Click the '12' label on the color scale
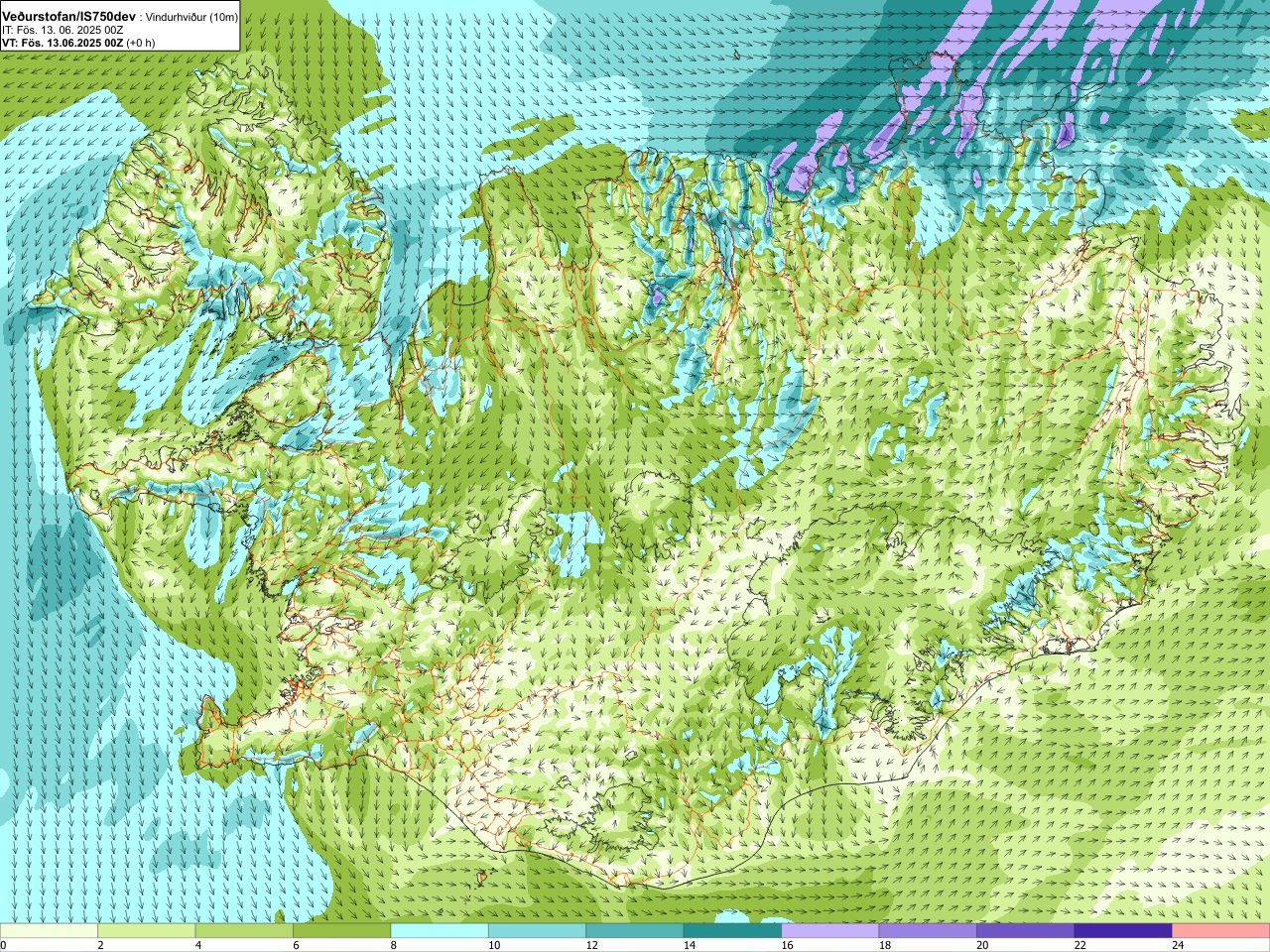Viewport: 1270px width, 952px height. tap(592, 945)
